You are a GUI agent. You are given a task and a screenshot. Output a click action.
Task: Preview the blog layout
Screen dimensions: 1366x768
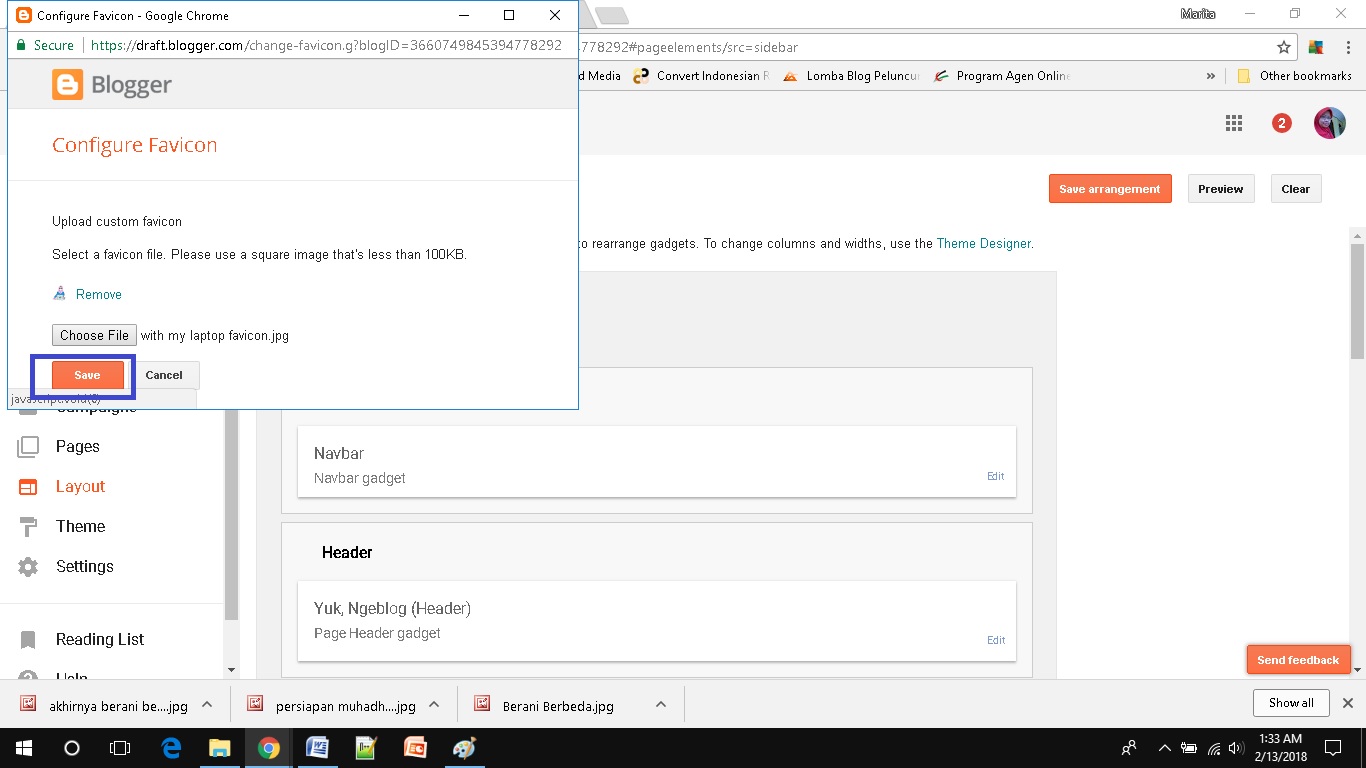tap(1221, 189)
